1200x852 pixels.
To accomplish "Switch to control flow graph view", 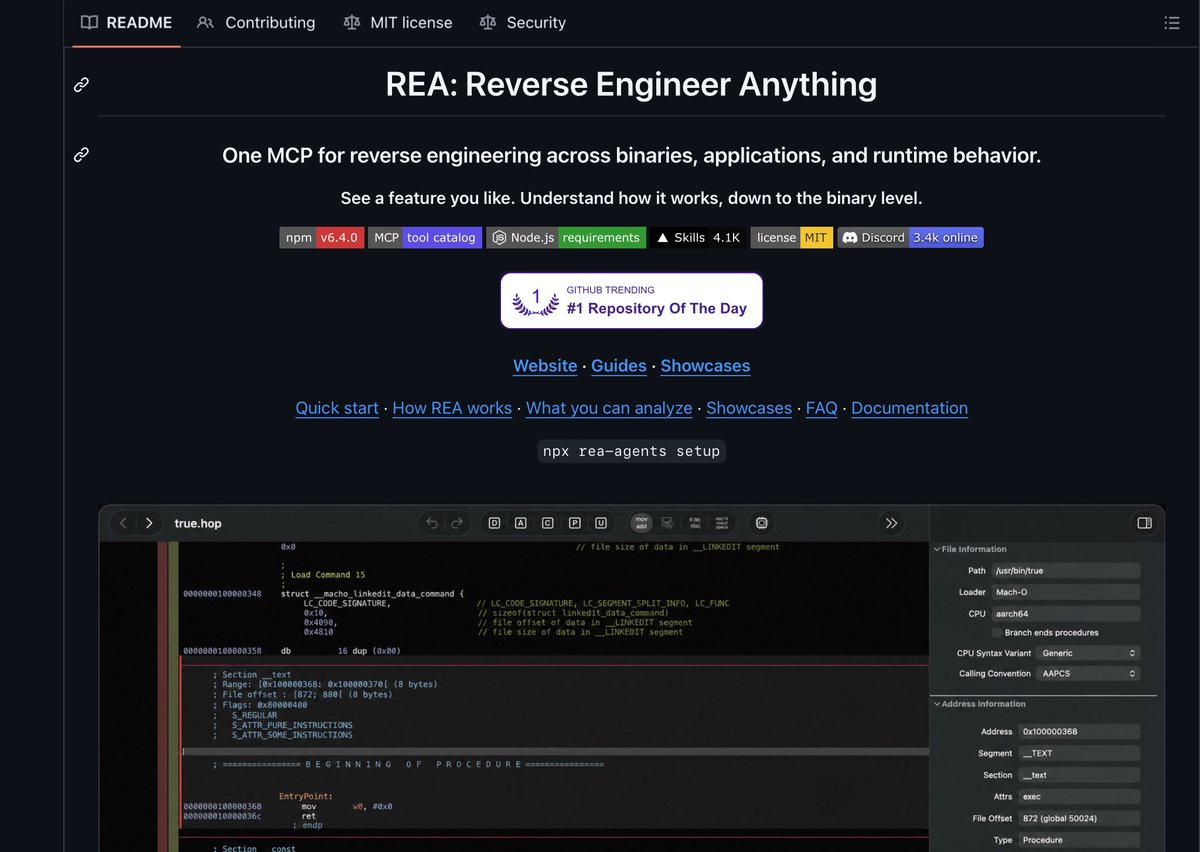I will 667,523.
